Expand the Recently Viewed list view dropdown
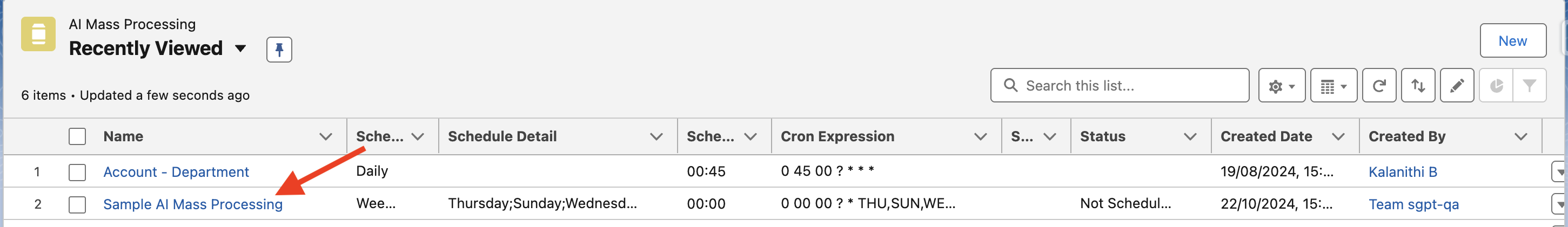The image size is (1568, 227). coord(240,49)
